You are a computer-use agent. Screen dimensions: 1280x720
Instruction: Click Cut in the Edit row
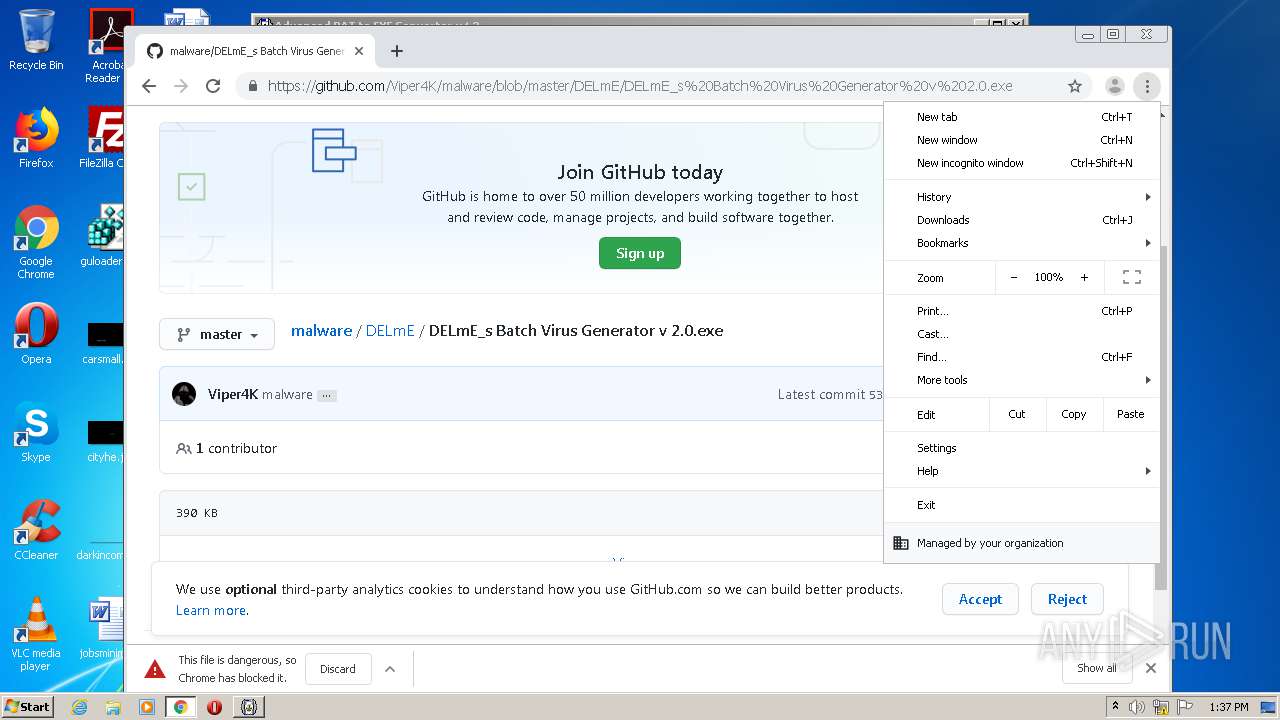click(1017, 414)
